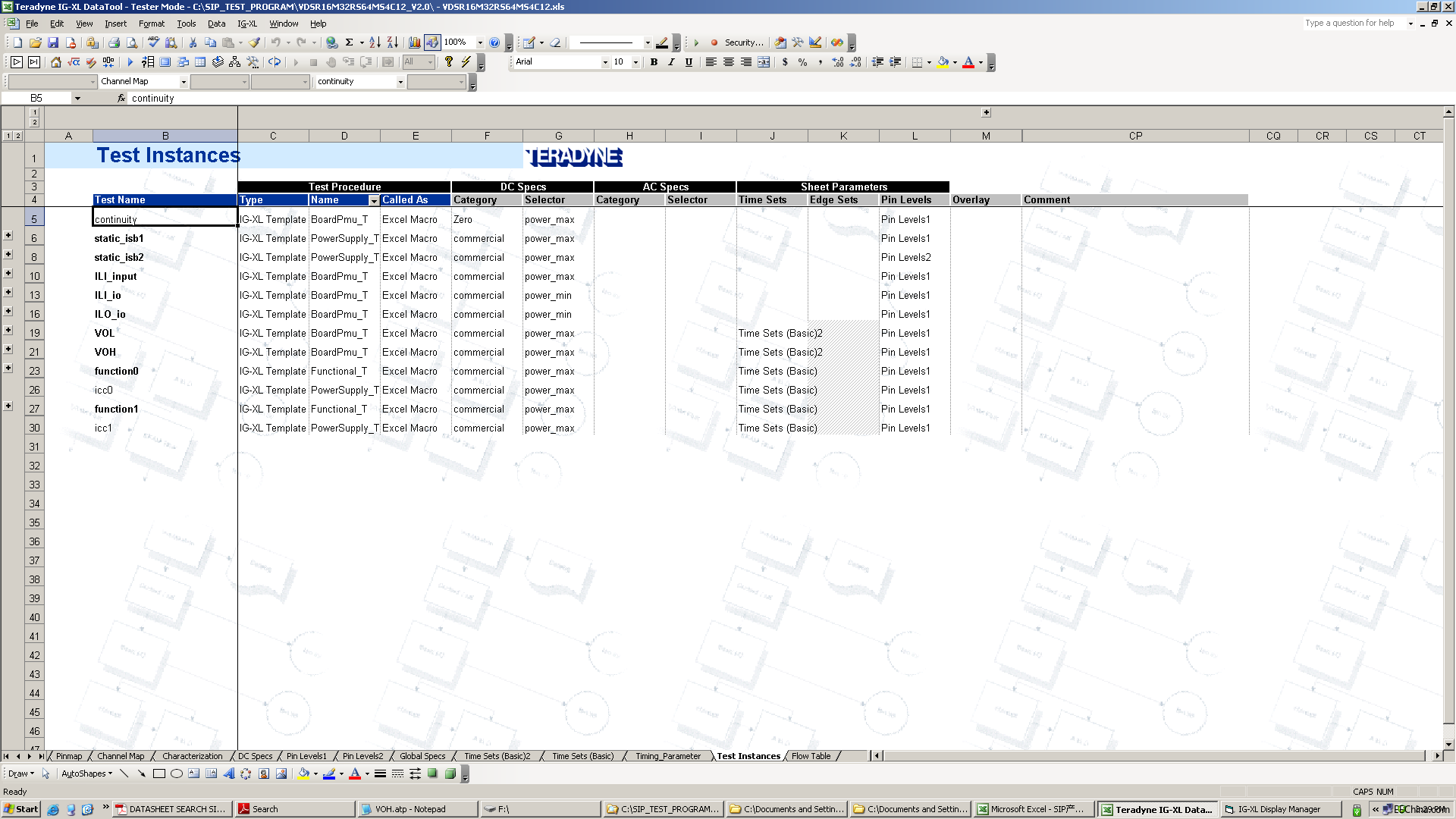Run the Spelling check icon
Viewport: 1456px width, 819px height.
click(153, 42)
